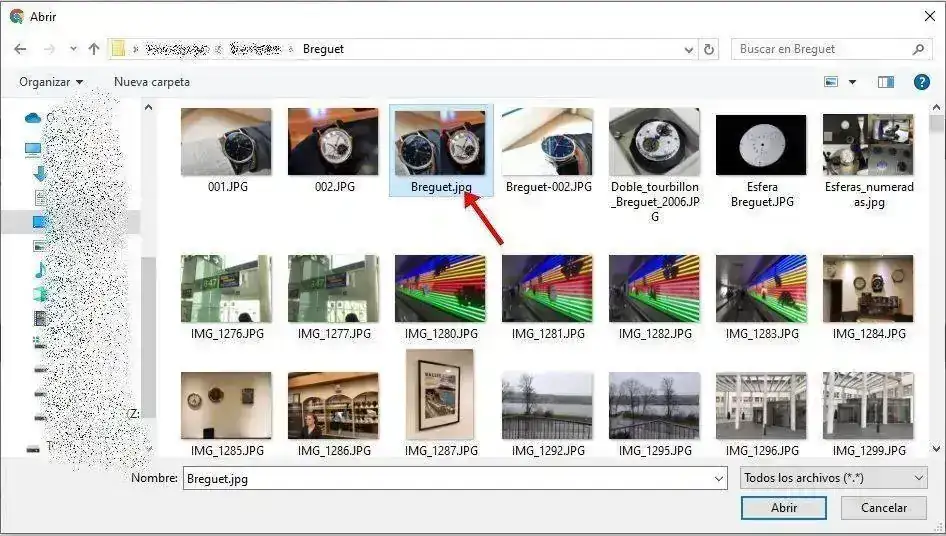Screen dimensions: 946x536
Task: Expand the address bar history dropdown
Action: pyautogui.click(x=689, y=49)
